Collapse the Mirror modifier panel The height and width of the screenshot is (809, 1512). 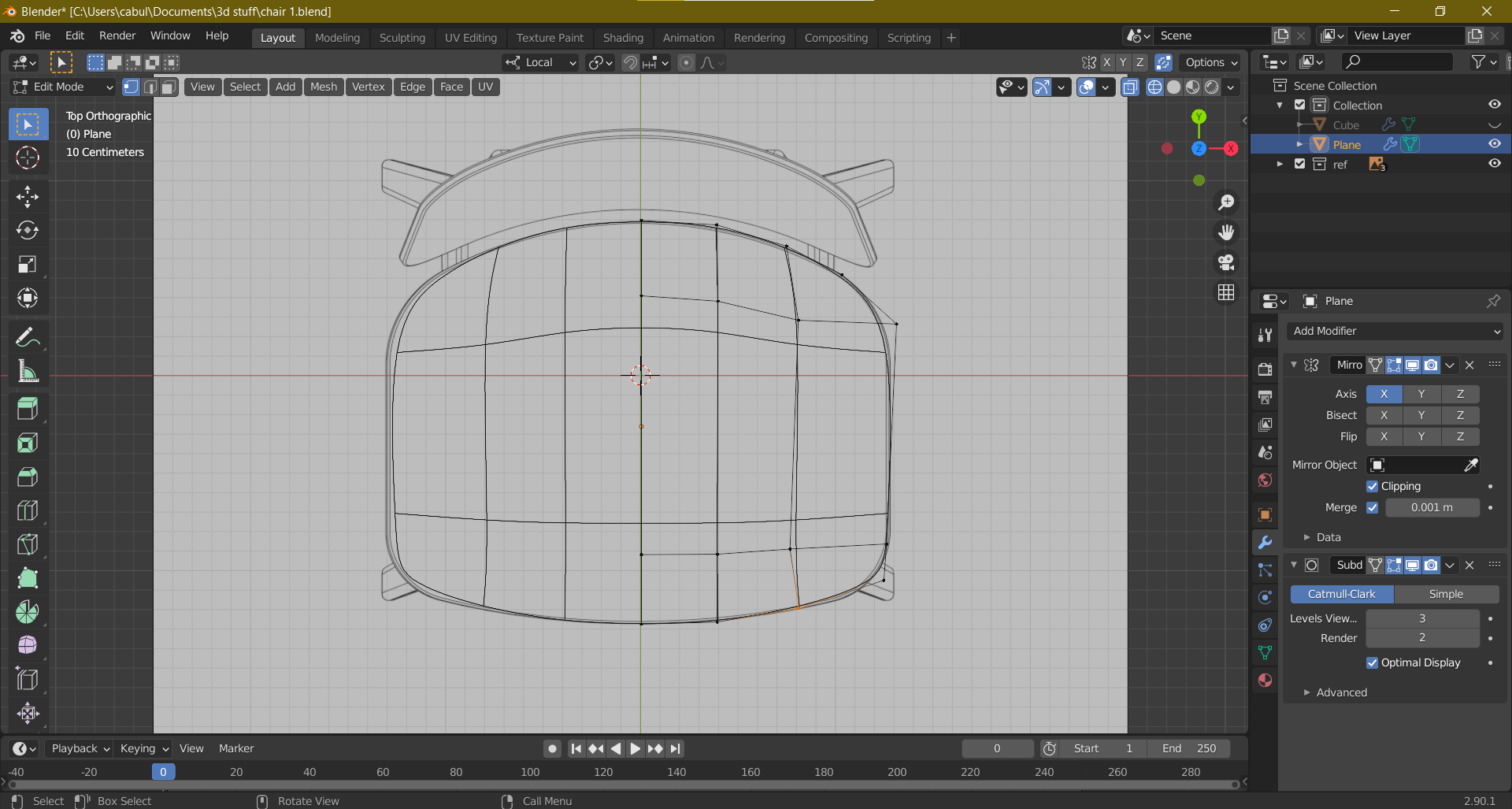pos(1293,365)
